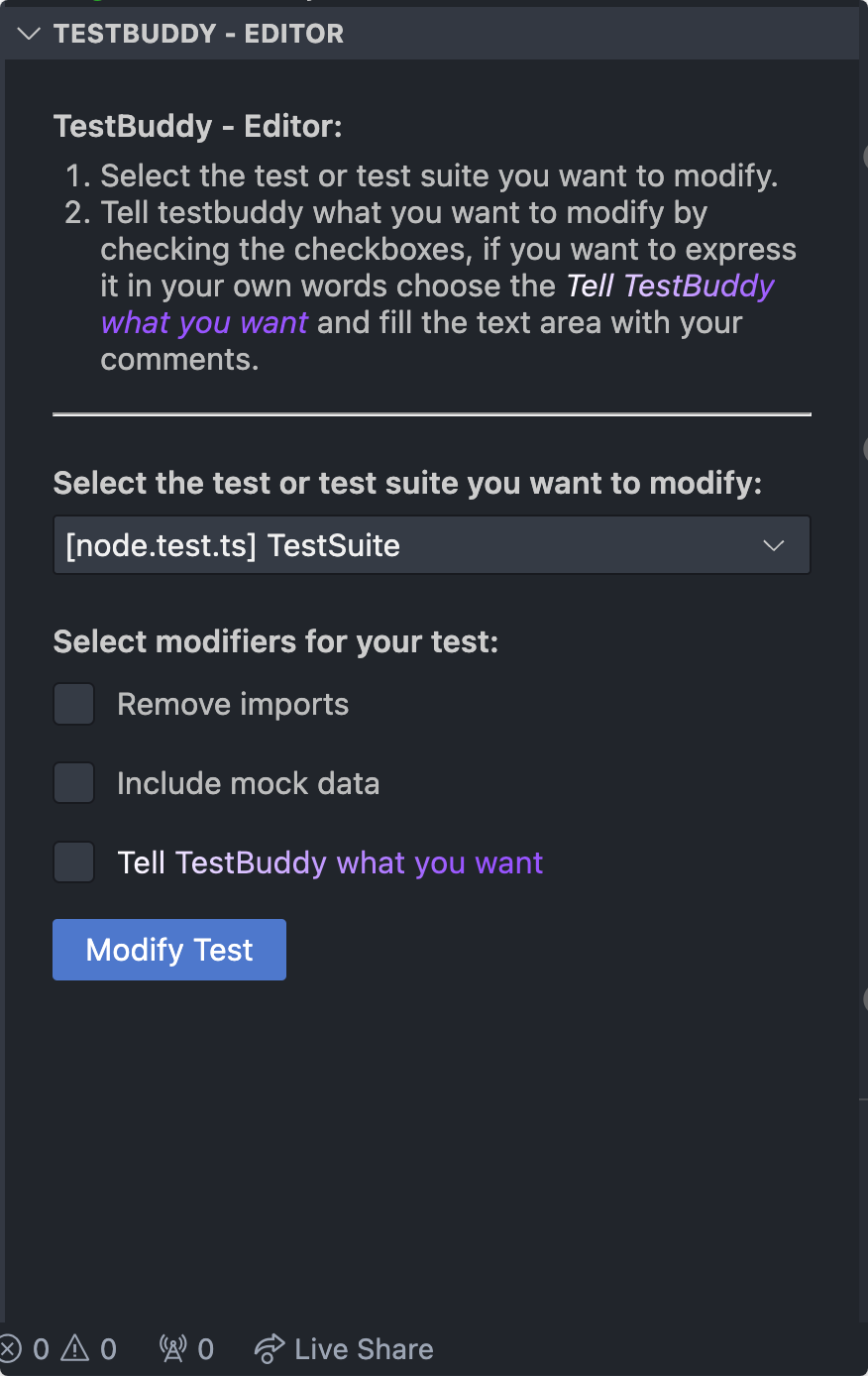The image size is (868, 1376).
Task: Start a session via Live Share text
Action: pos(364,1349)
